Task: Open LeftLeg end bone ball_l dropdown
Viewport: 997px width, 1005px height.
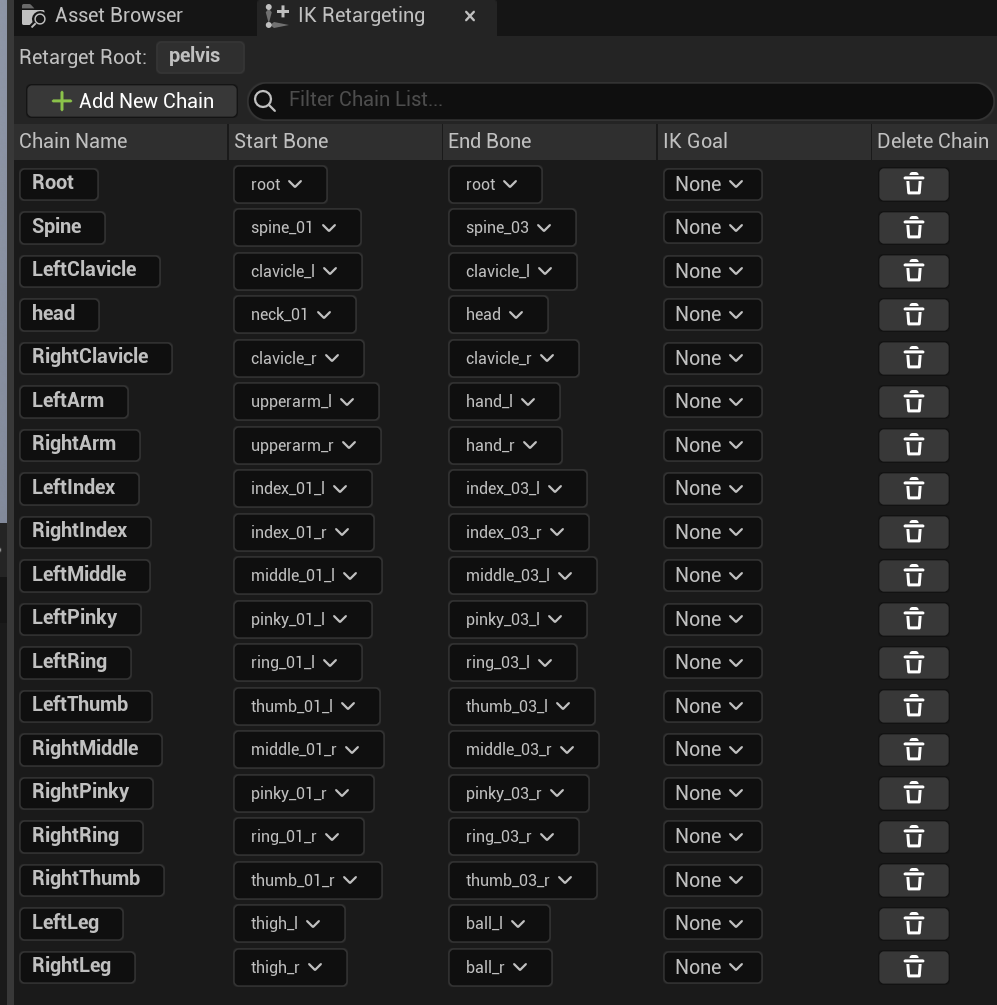Action: coord(499,924)
